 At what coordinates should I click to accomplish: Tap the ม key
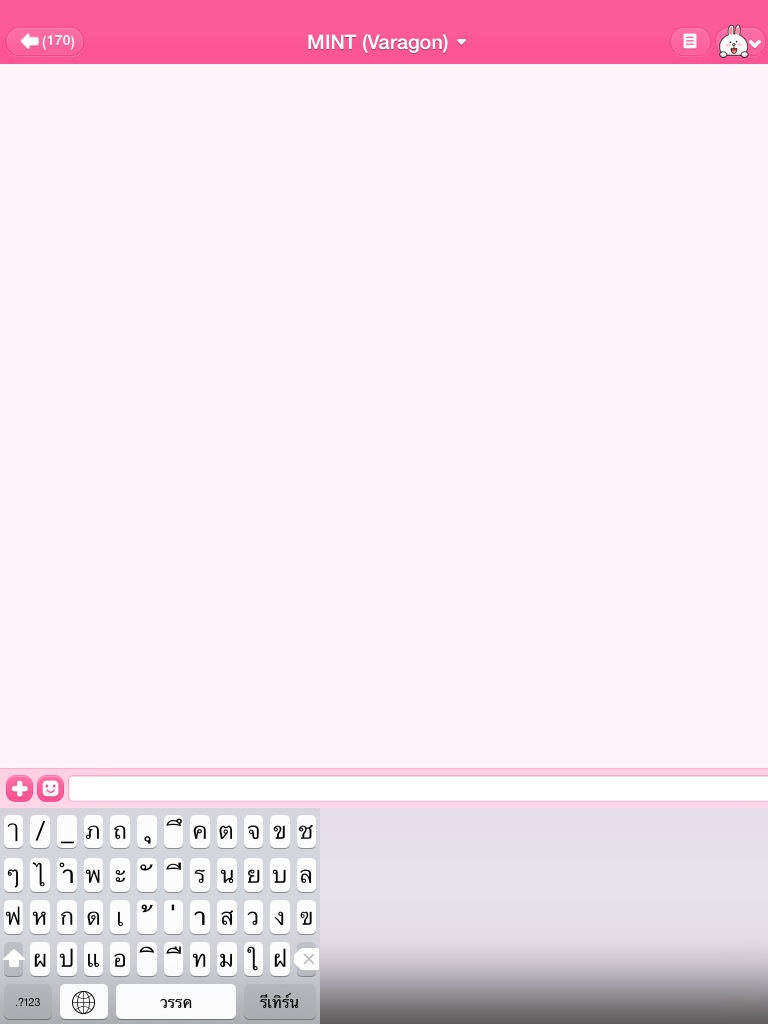pos(227,959)
